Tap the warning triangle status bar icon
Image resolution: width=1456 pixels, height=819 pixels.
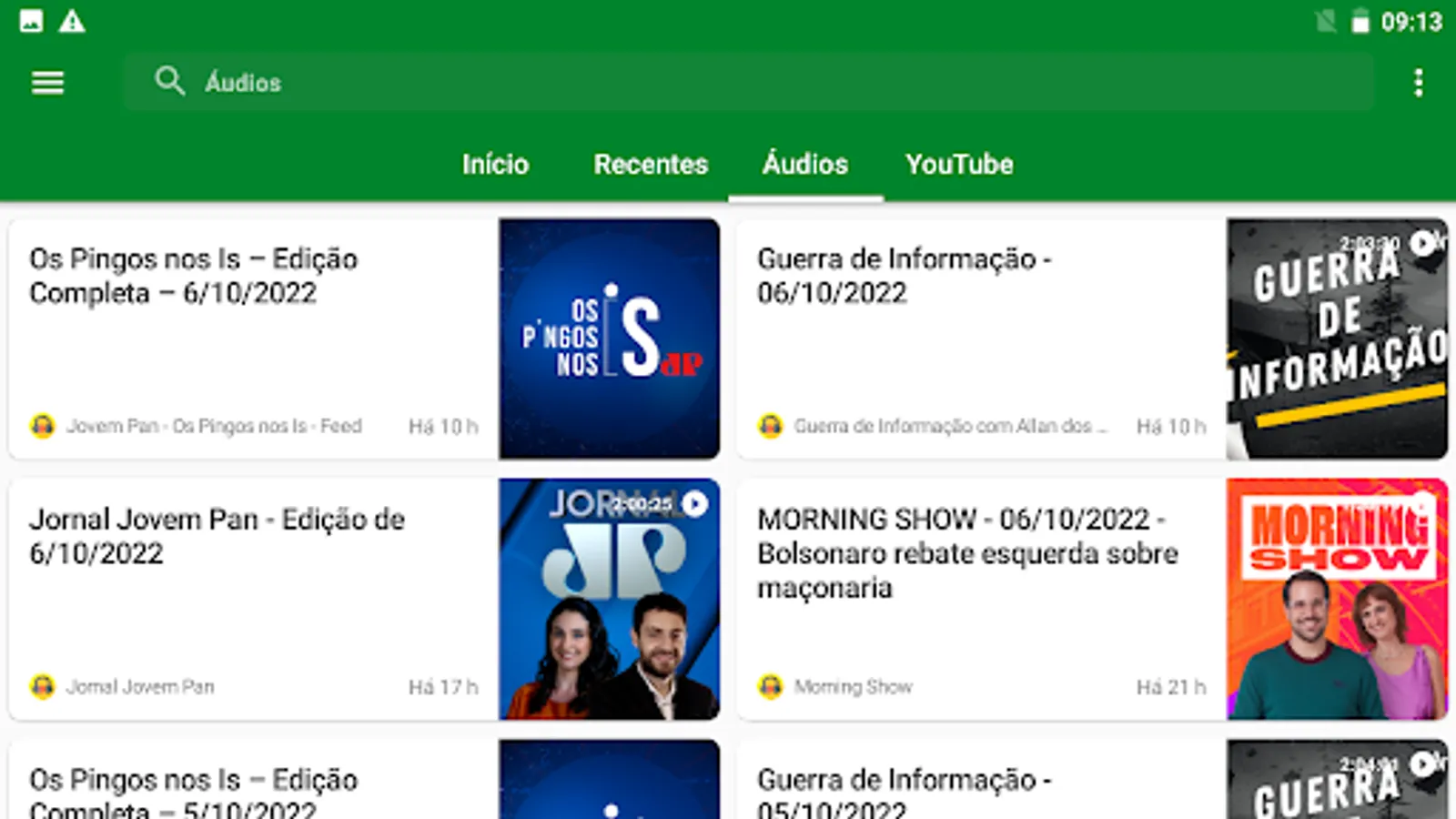(72, 21)
